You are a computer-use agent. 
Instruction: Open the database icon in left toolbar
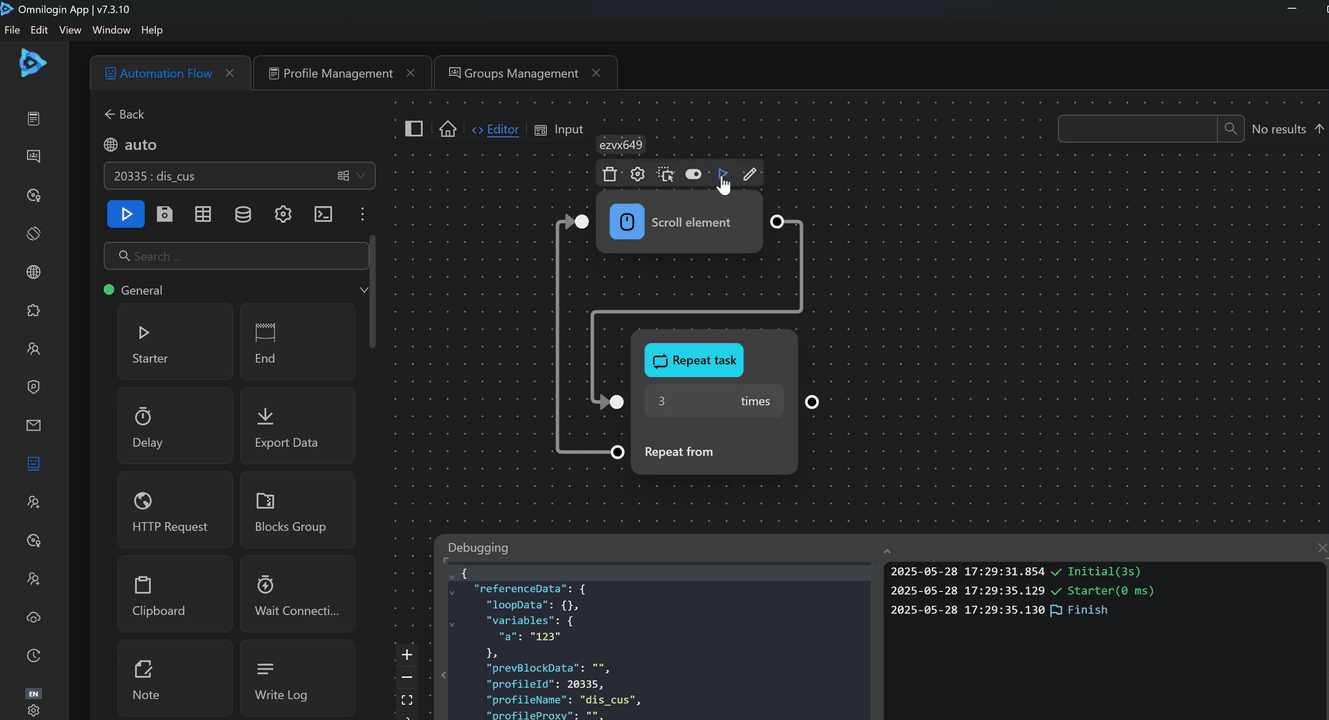point(243,214)
